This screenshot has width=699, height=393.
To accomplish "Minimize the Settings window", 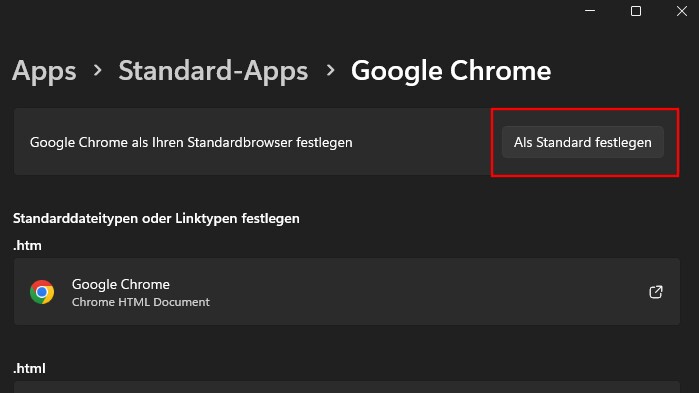I will [590, 11].
